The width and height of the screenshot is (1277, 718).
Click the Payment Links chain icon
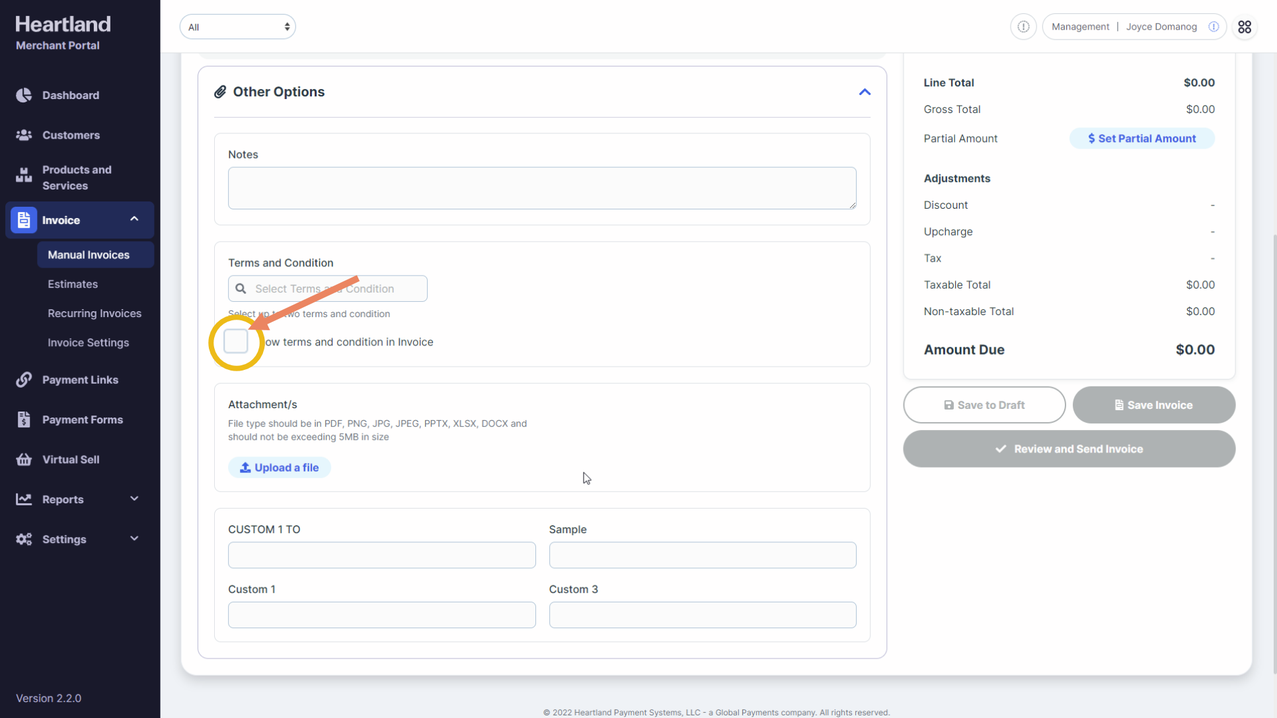point(24,380)
